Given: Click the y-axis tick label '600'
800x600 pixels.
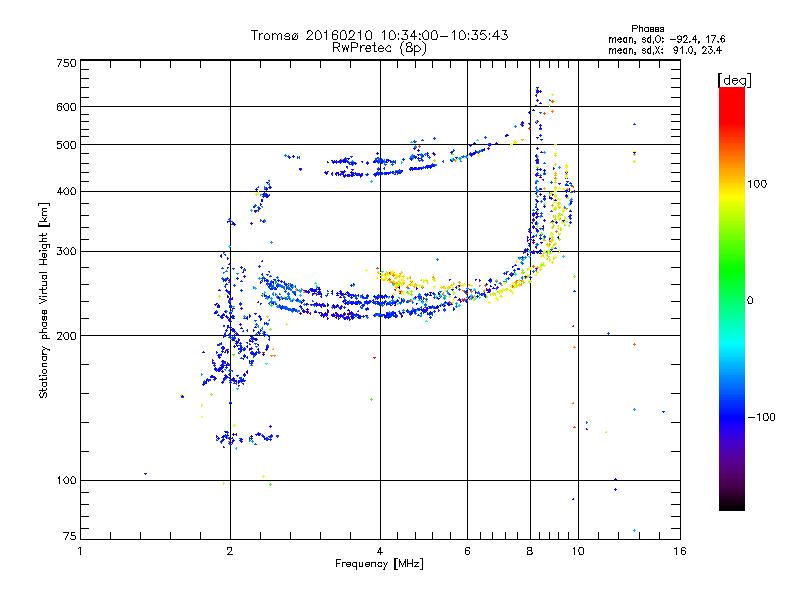Looking at the screenshot, I should pos(67,107).
